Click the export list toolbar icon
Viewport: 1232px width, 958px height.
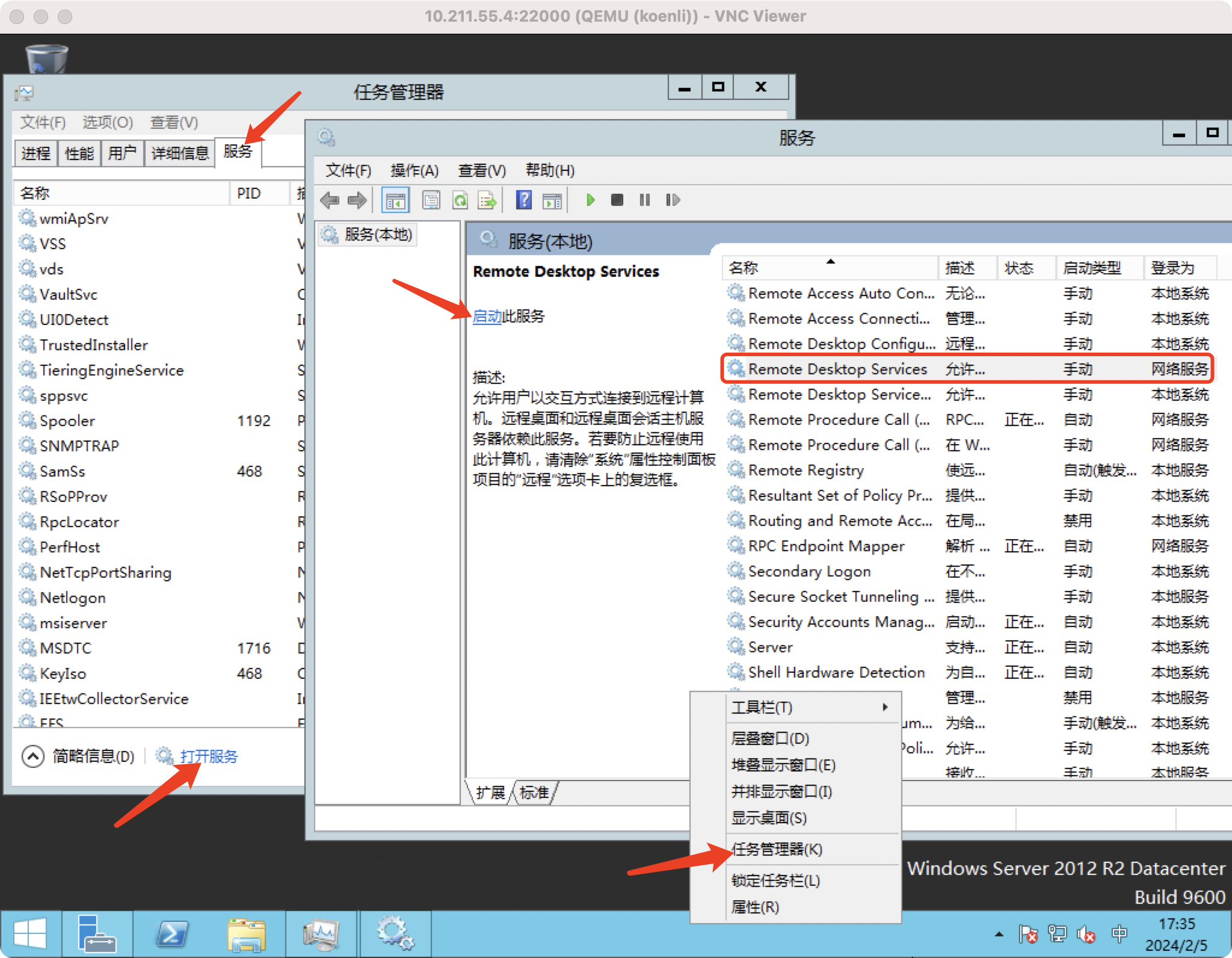click(487, 200)
